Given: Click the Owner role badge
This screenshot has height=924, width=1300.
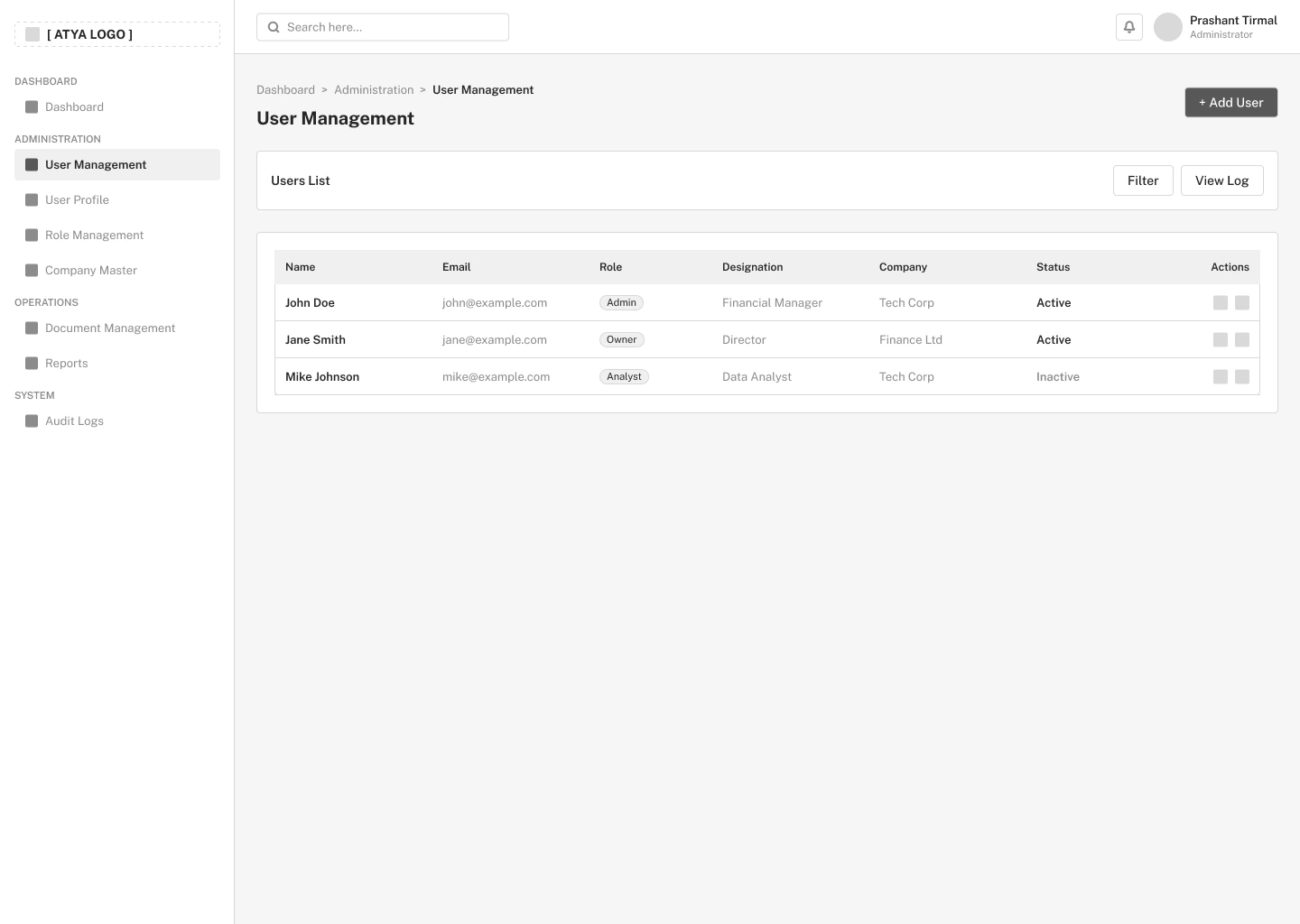Looking at the screenshot, I should (622, 340).
